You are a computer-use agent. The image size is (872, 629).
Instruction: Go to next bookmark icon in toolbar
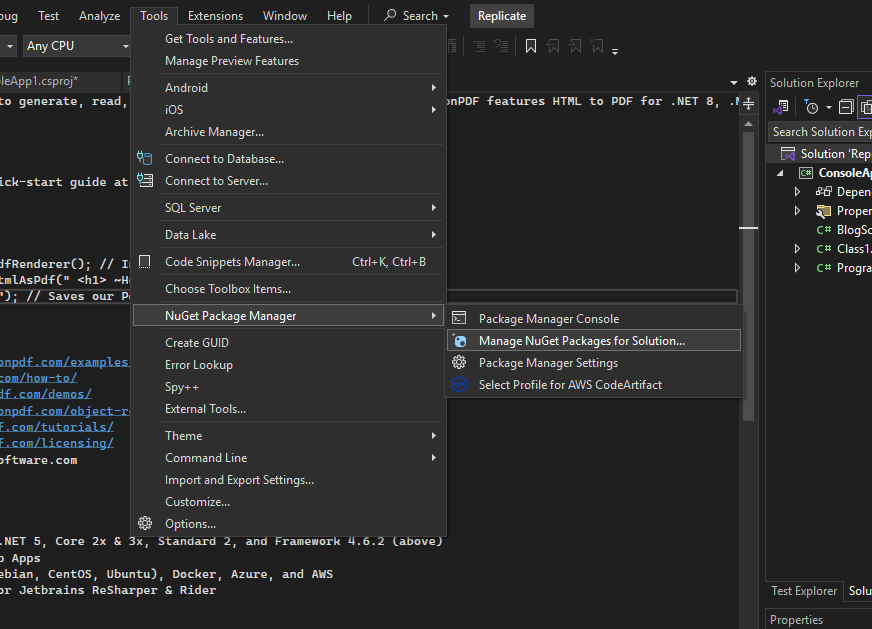tap(574, 46)
